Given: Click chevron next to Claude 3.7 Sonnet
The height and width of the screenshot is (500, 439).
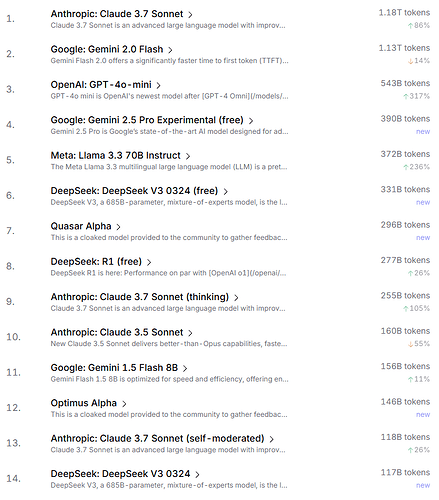Looking at the screenshot, I should pos(190,15).
